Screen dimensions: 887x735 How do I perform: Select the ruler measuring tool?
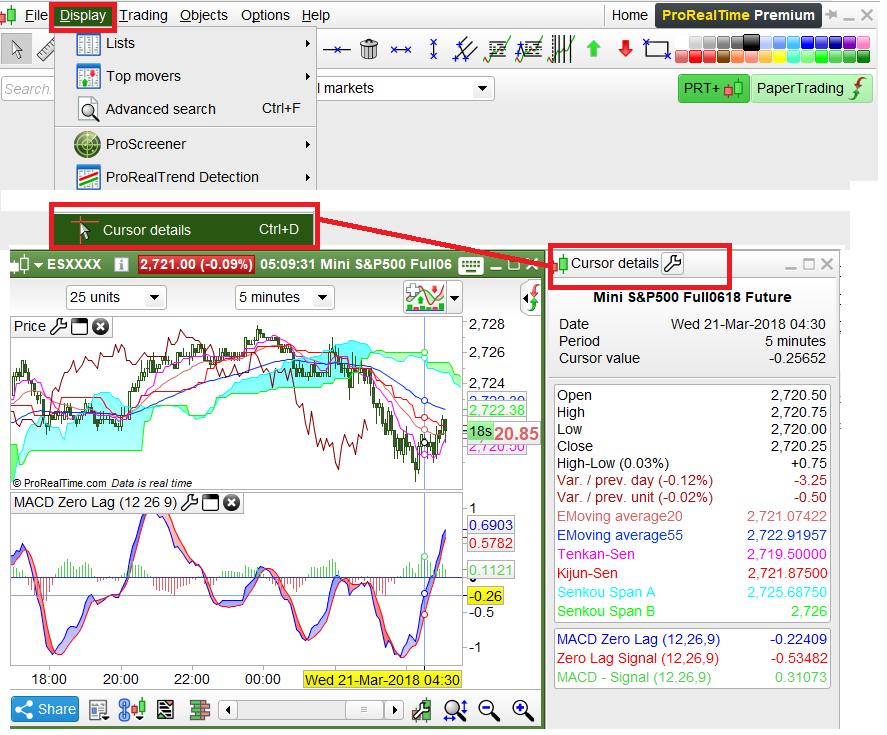[45, 49]
